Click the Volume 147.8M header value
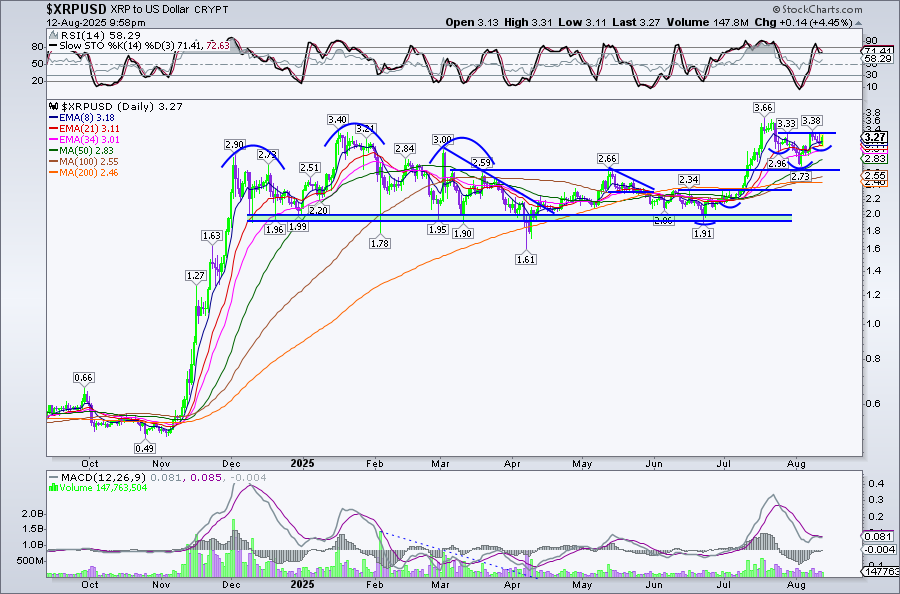The width and height of the screenshot is (900, 594). coord(707,22)
